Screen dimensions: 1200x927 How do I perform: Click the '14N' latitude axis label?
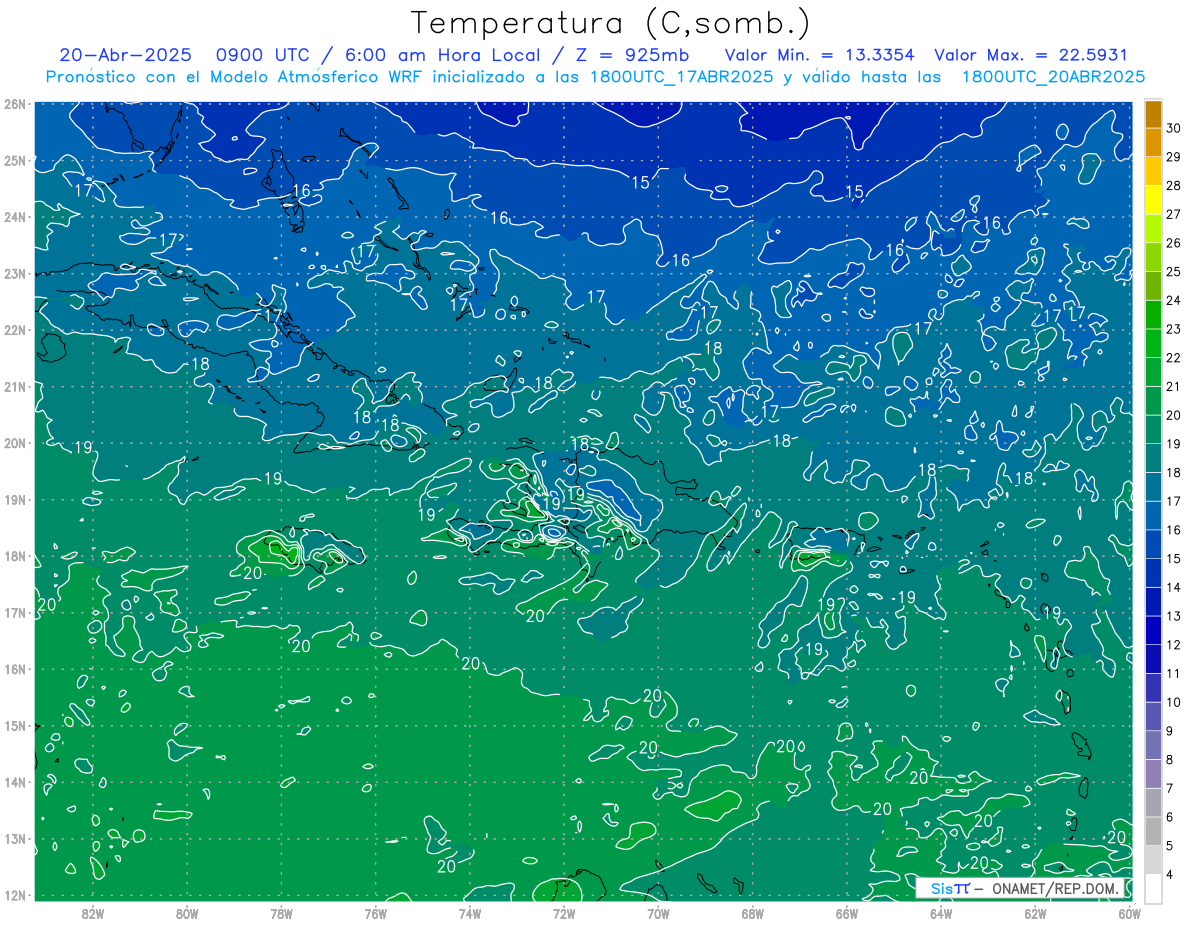pyautogui.click(x=14, y=782)
